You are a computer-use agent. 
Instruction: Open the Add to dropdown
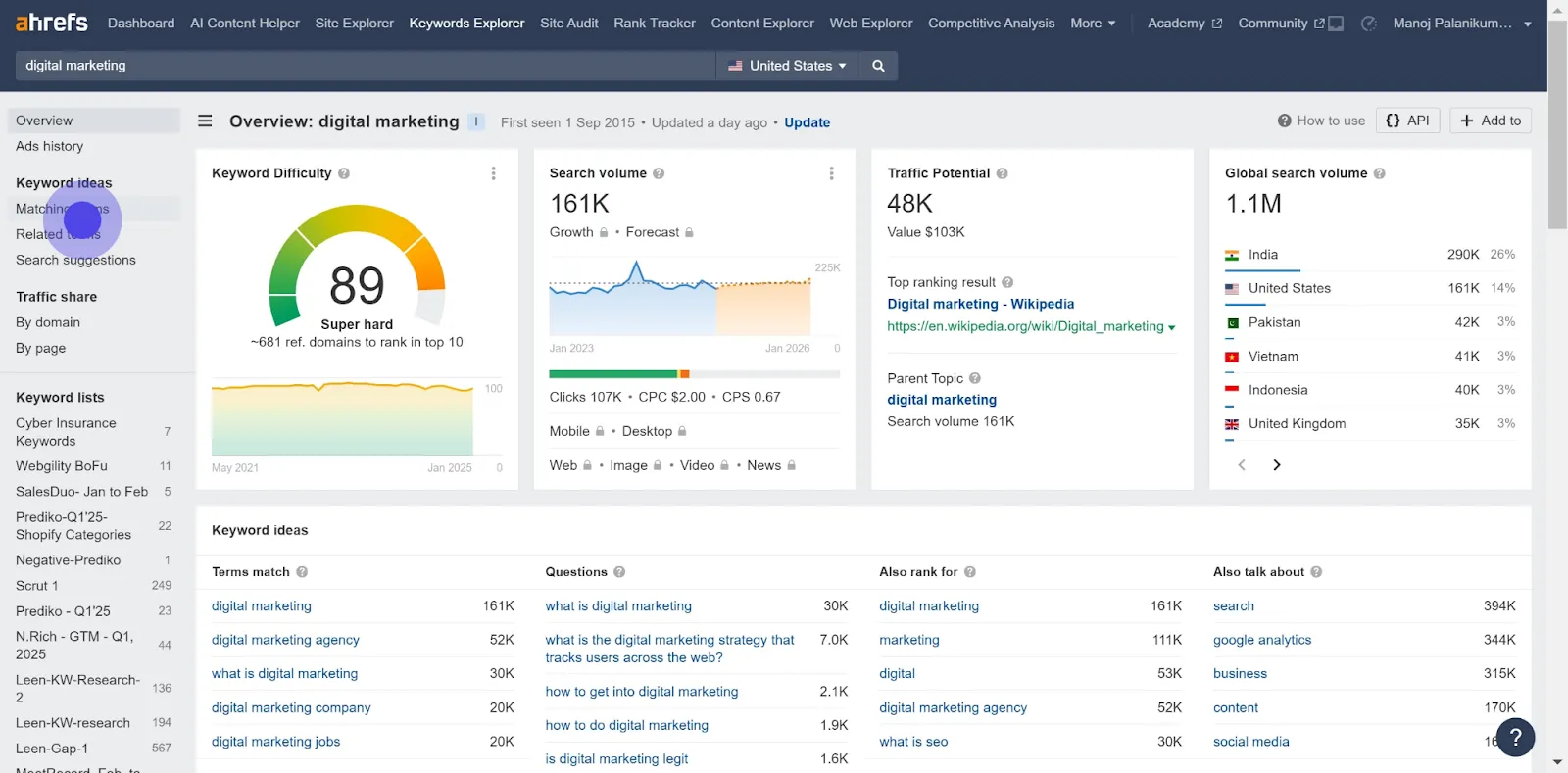pyautogui.click(x=1491, y=121)
